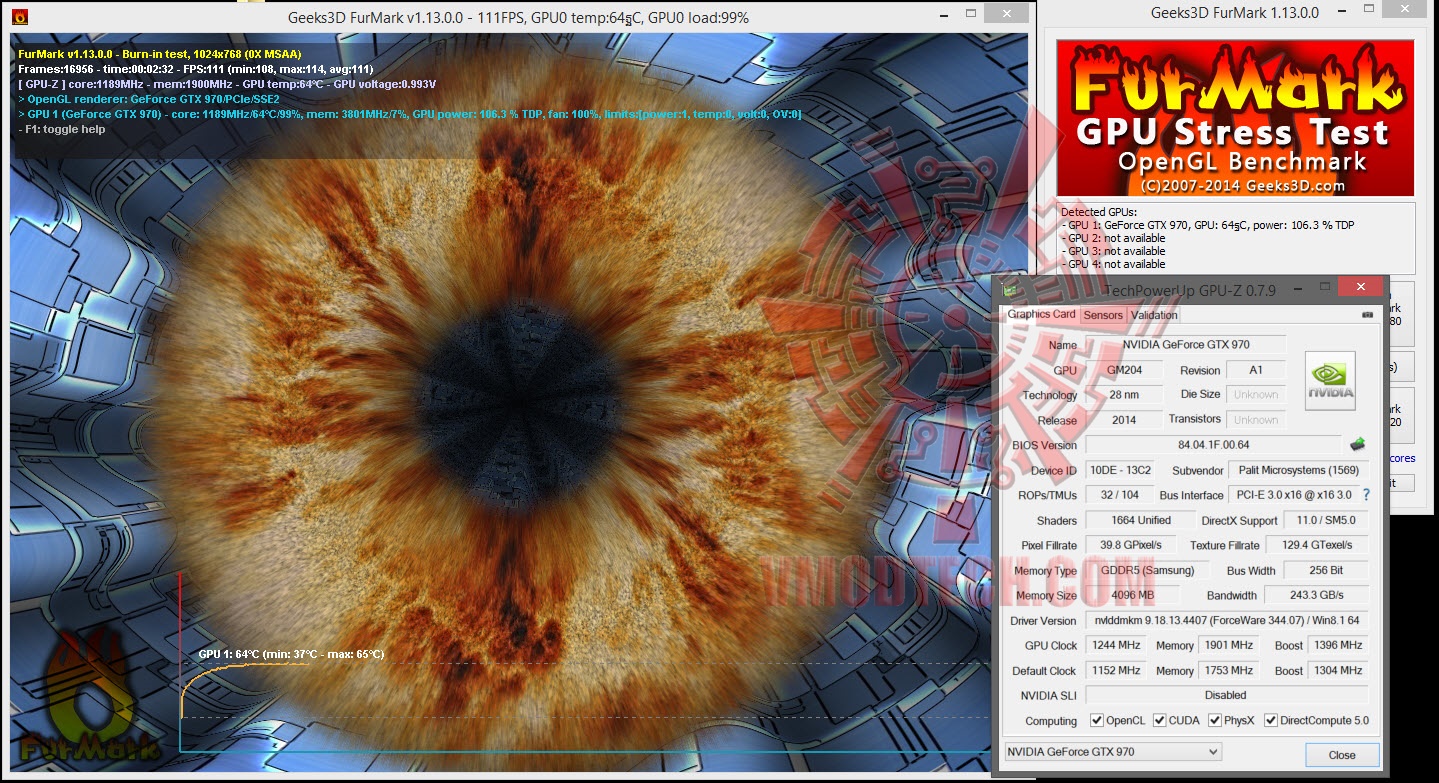Click the 'GPU 1: 64°C' temperature graph label
This screenshot has width=1439, height=783.
291,654
